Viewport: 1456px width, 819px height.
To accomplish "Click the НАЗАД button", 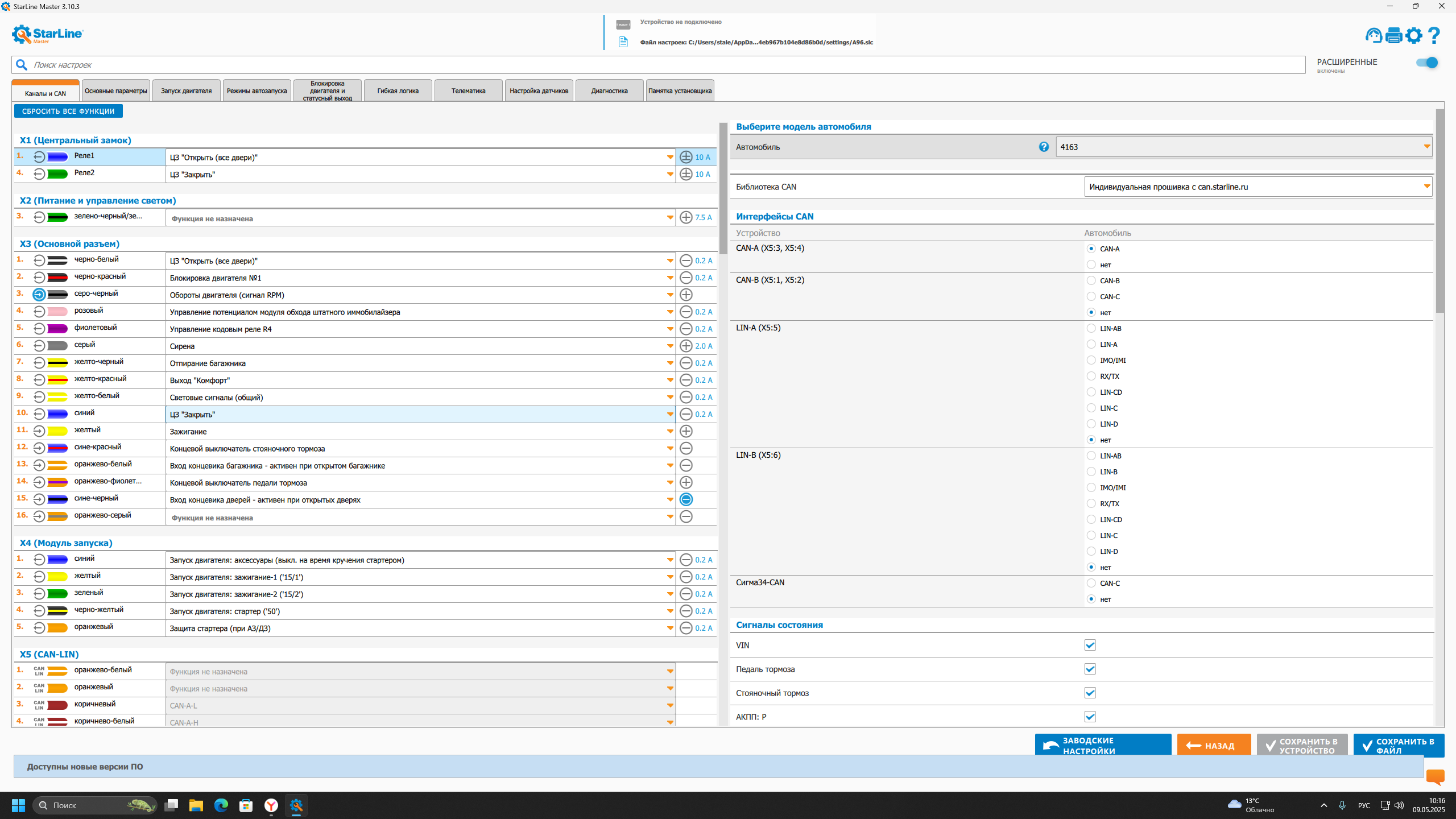I will (1214, 746).
